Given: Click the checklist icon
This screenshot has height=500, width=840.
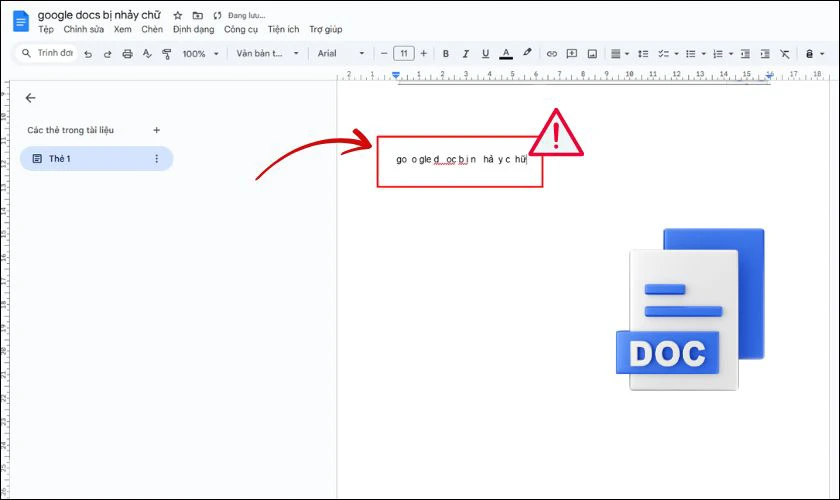Looking at the screenshot, I should [x=663, y=54].
